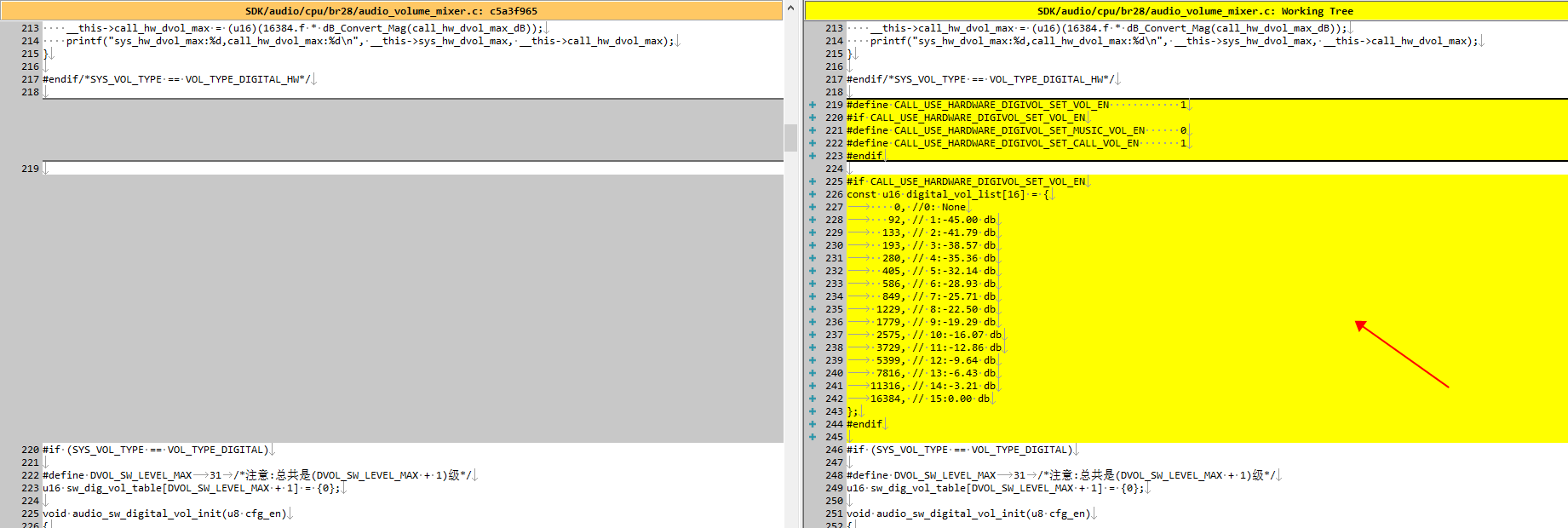Click the plus icon next to line 226
Viewport: 1568px width, 528px height.
tap(813, 194)
